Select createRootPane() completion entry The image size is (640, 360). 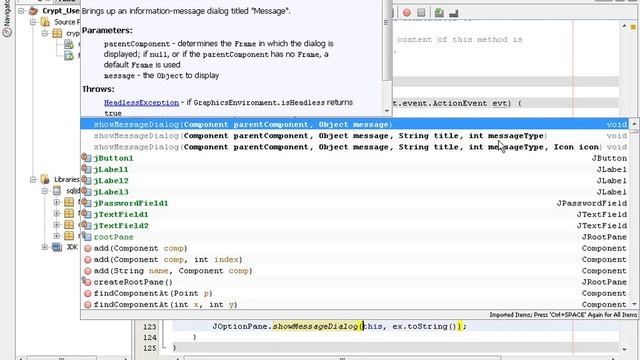coord(354,282)
